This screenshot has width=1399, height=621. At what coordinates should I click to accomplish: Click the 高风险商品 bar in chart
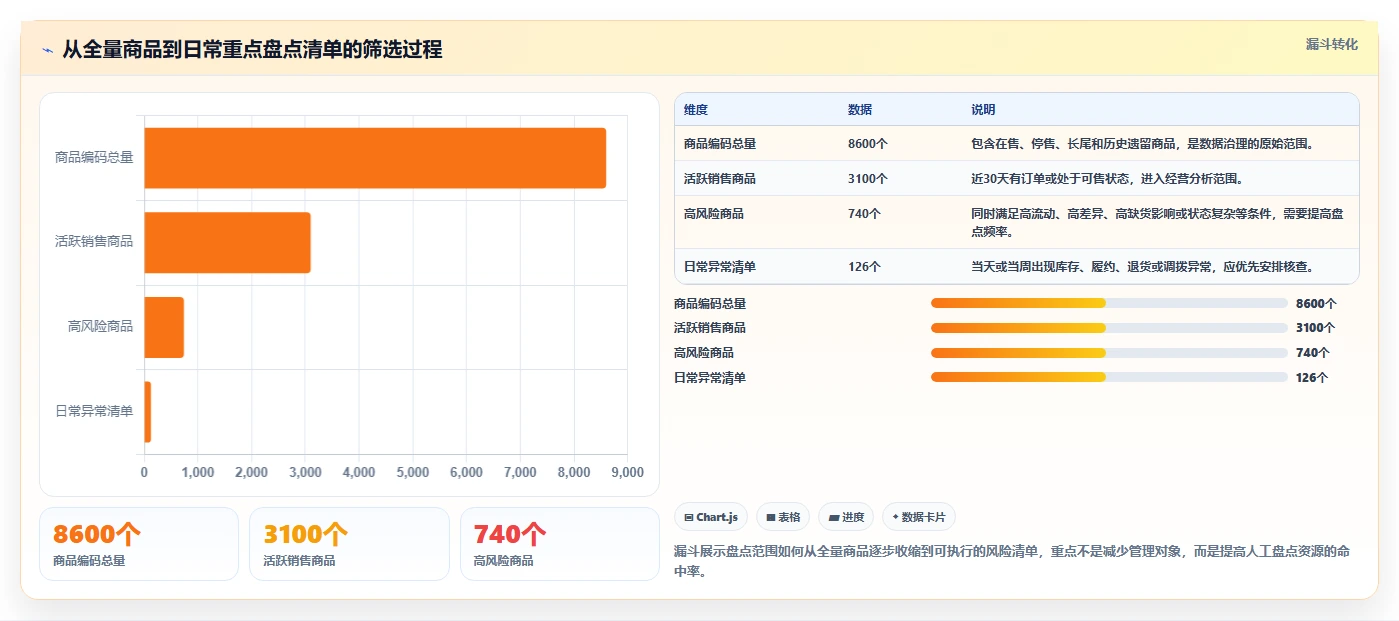(x=164, y=327)
